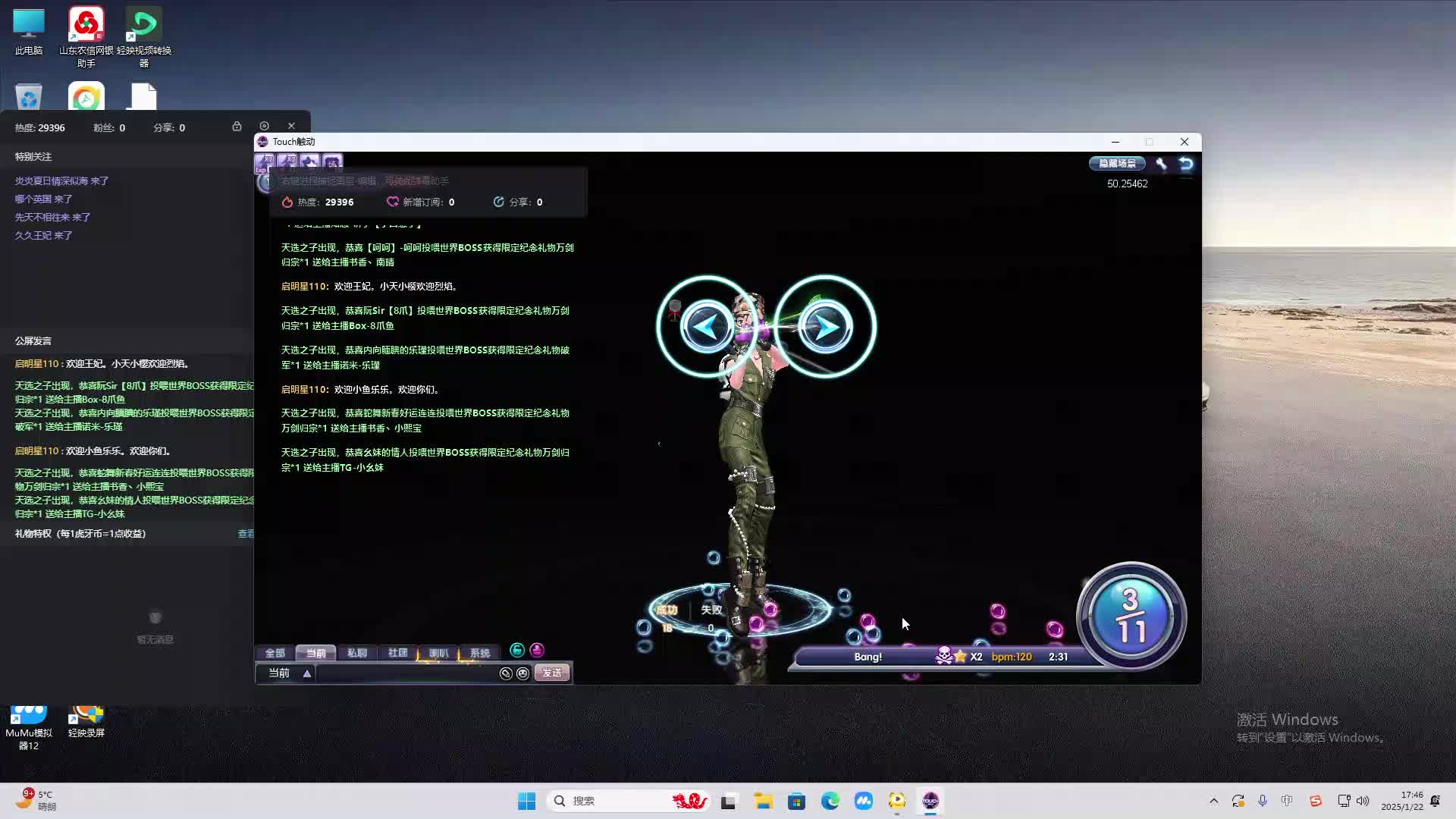Click the right arrow beat circle

[825, 327]
